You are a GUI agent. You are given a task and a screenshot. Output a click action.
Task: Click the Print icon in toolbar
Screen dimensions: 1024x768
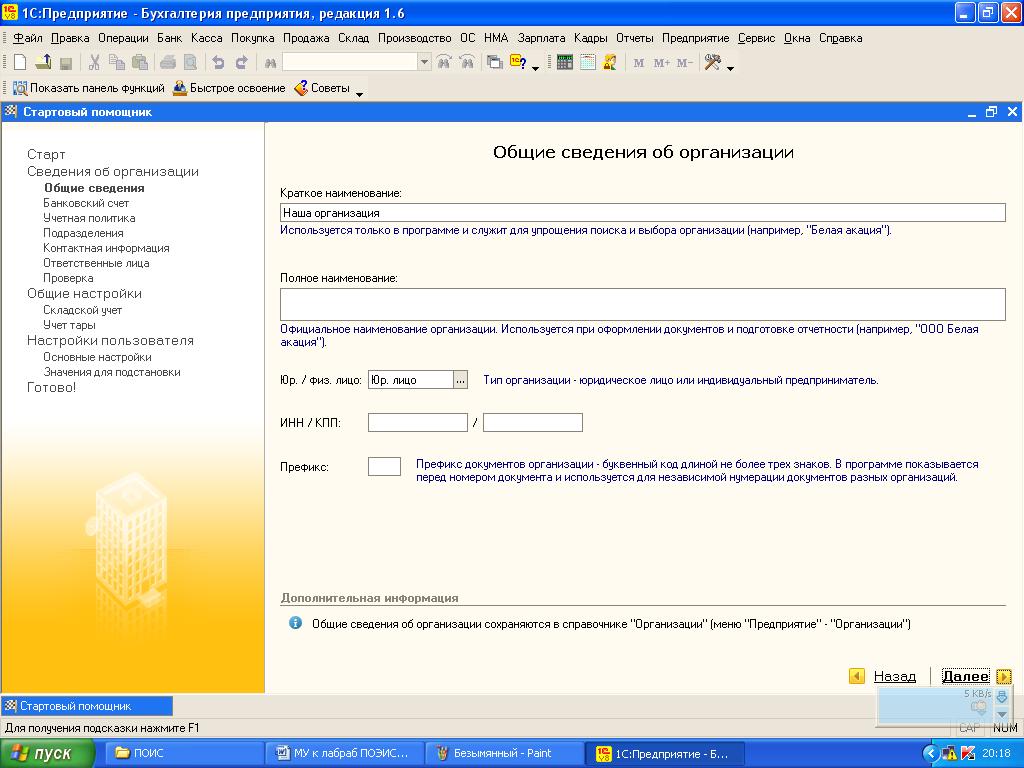coord(168,63)
